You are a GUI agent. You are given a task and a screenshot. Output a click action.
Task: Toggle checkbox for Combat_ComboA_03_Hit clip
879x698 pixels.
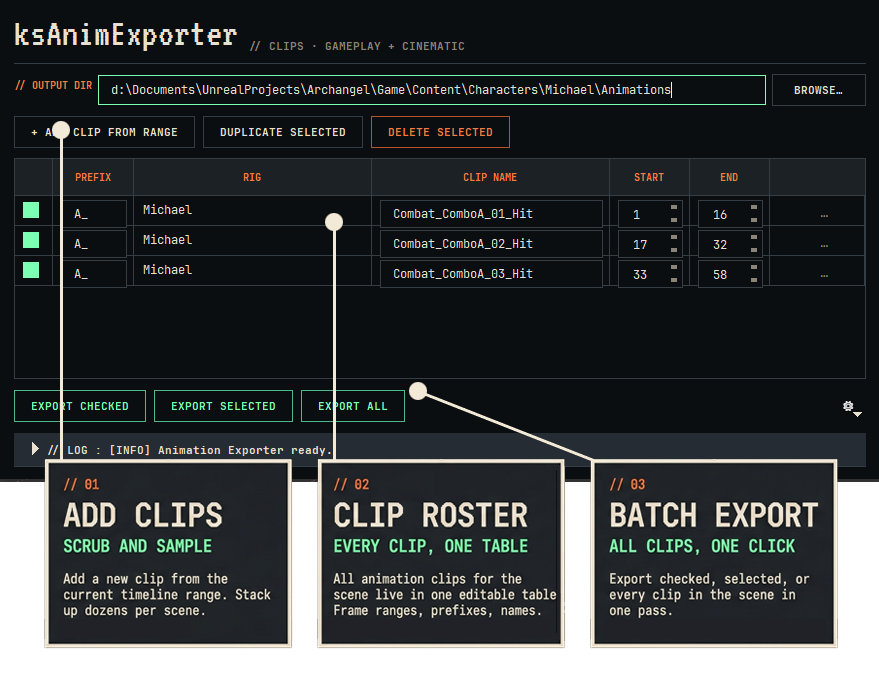(31, 270)
